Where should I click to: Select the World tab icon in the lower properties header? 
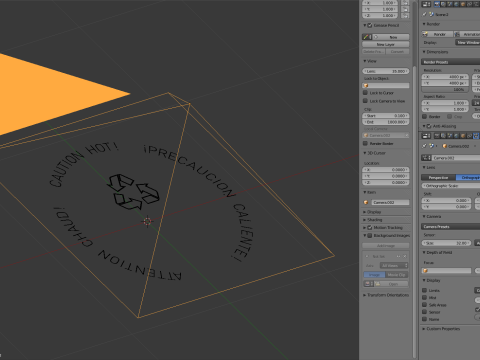[x=456, y=136]
